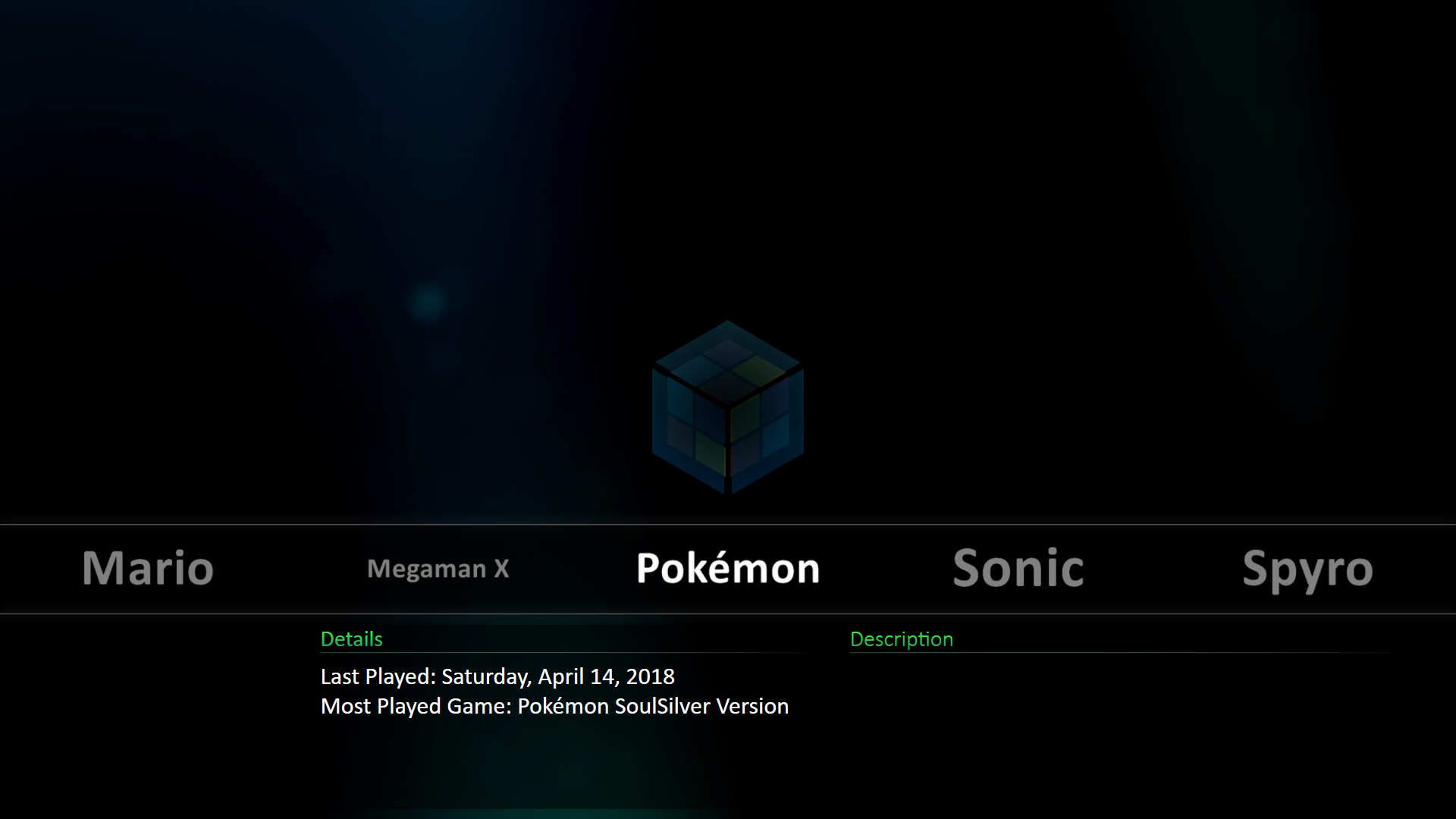Click the cube logo image
This screenshot has width=1456, height=819.
(x=728, y=408)
